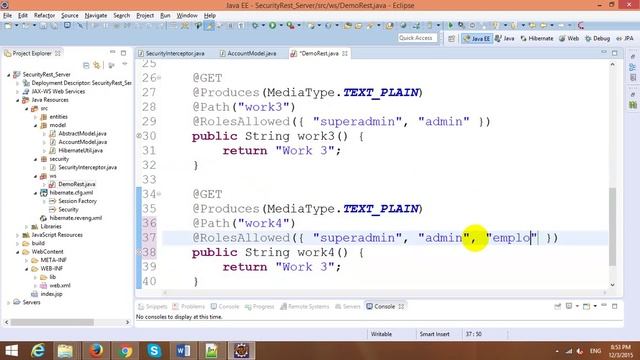Open the dropdown arrow next to Run icon
This screenshot has height=360, width=640.
click(x=281, y=26)
